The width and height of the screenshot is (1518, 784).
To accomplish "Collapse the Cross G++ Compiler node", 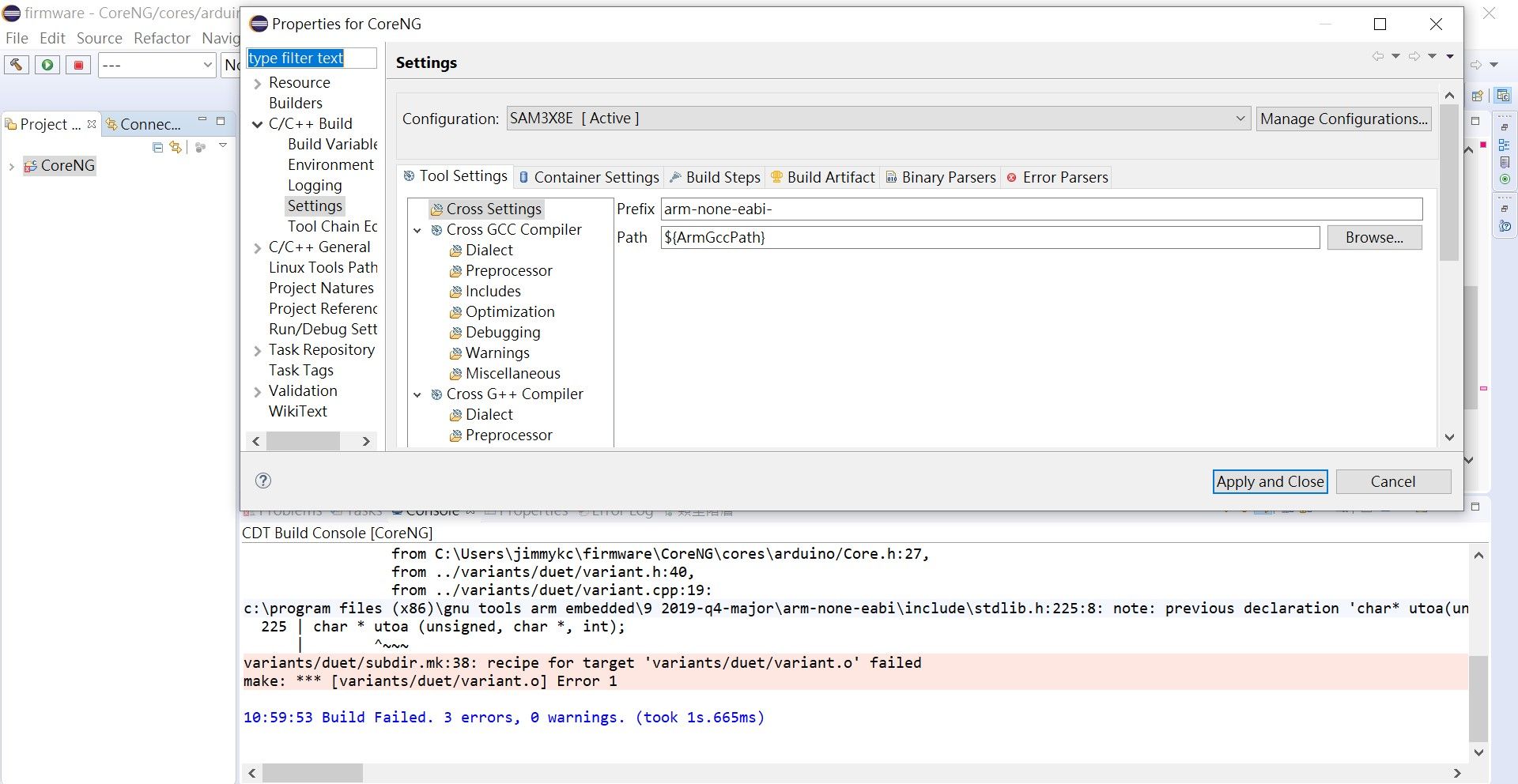I will (x=417, y=394).
